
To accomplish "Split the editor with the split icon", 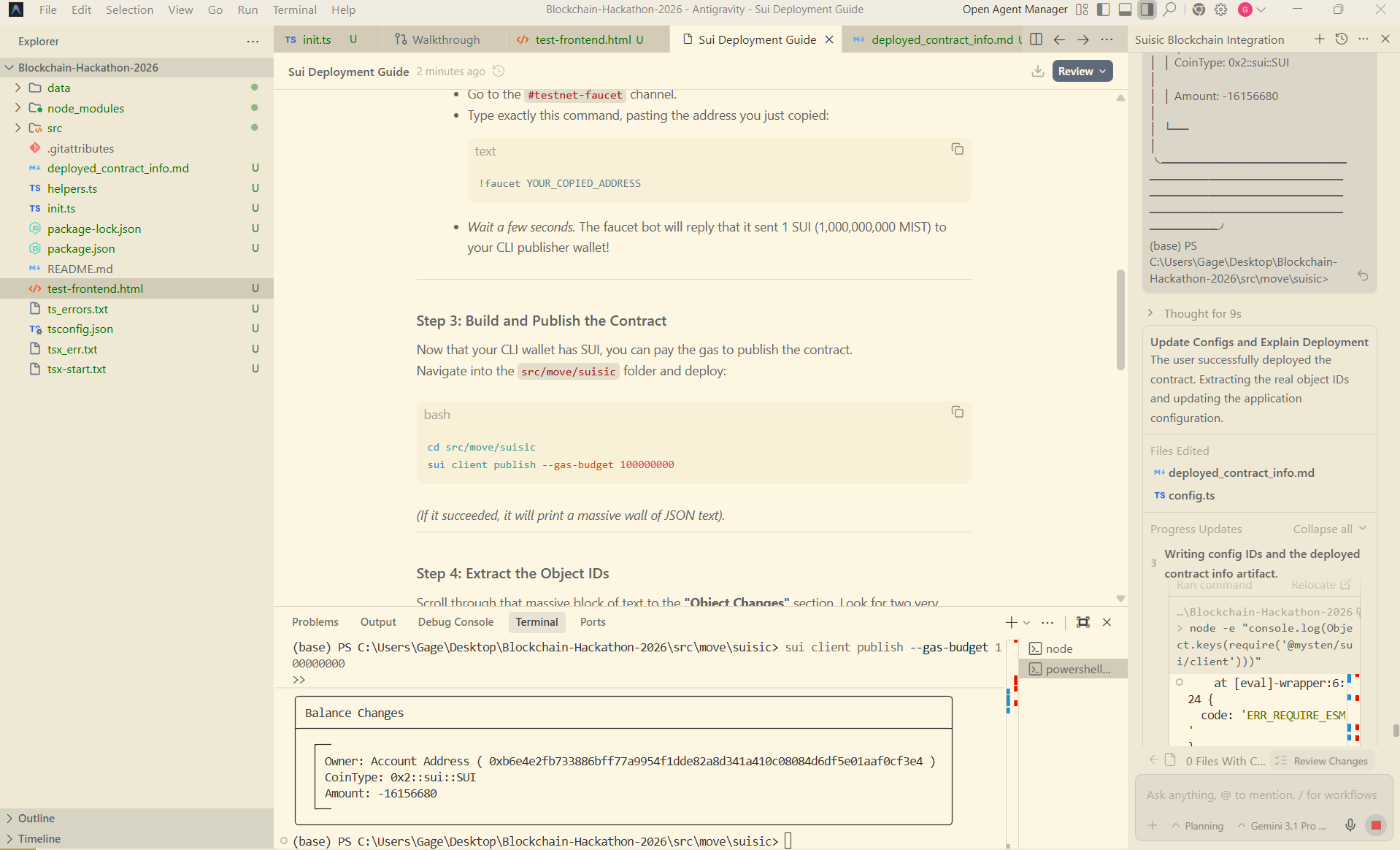I will tap(1036, 39).
